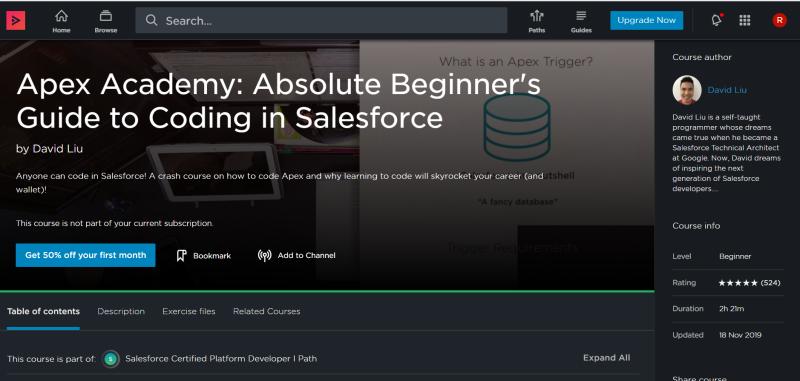Go to Home via house icon
800x381 pixels.
coord(61,16)
